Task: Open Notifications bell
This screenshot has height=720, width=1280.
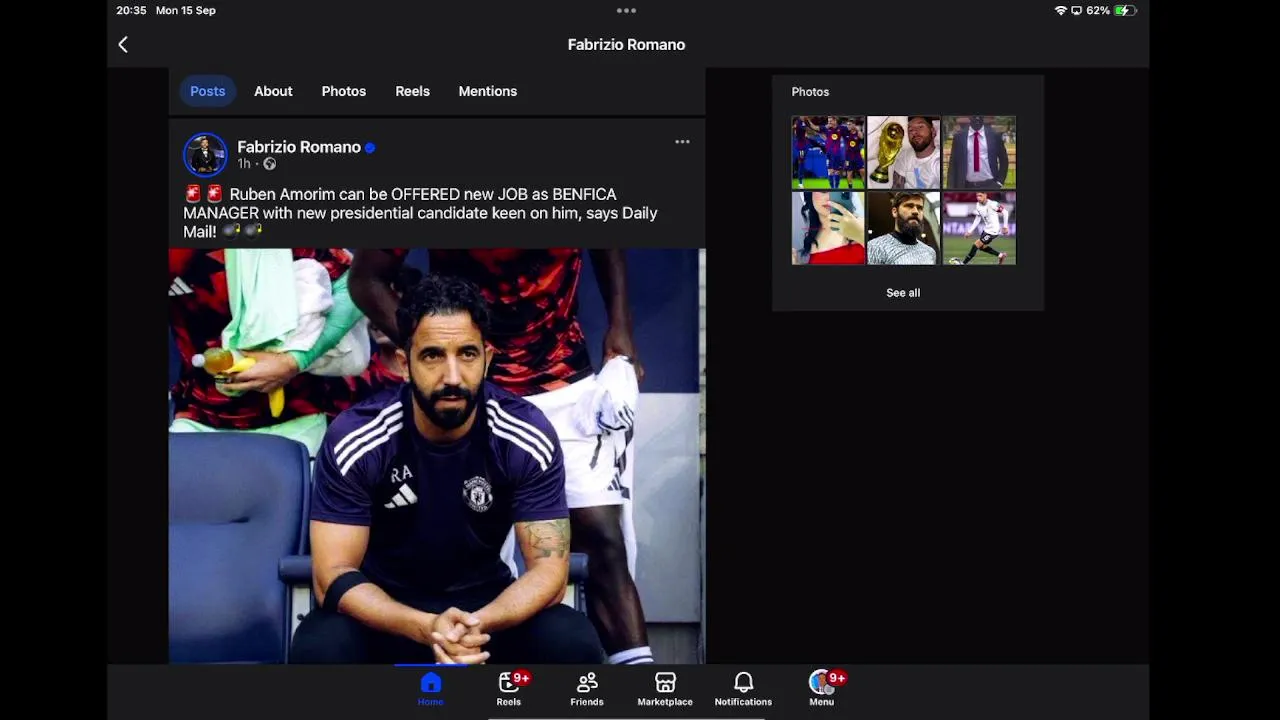Action: pyautogui.click(x=743, y=689)
